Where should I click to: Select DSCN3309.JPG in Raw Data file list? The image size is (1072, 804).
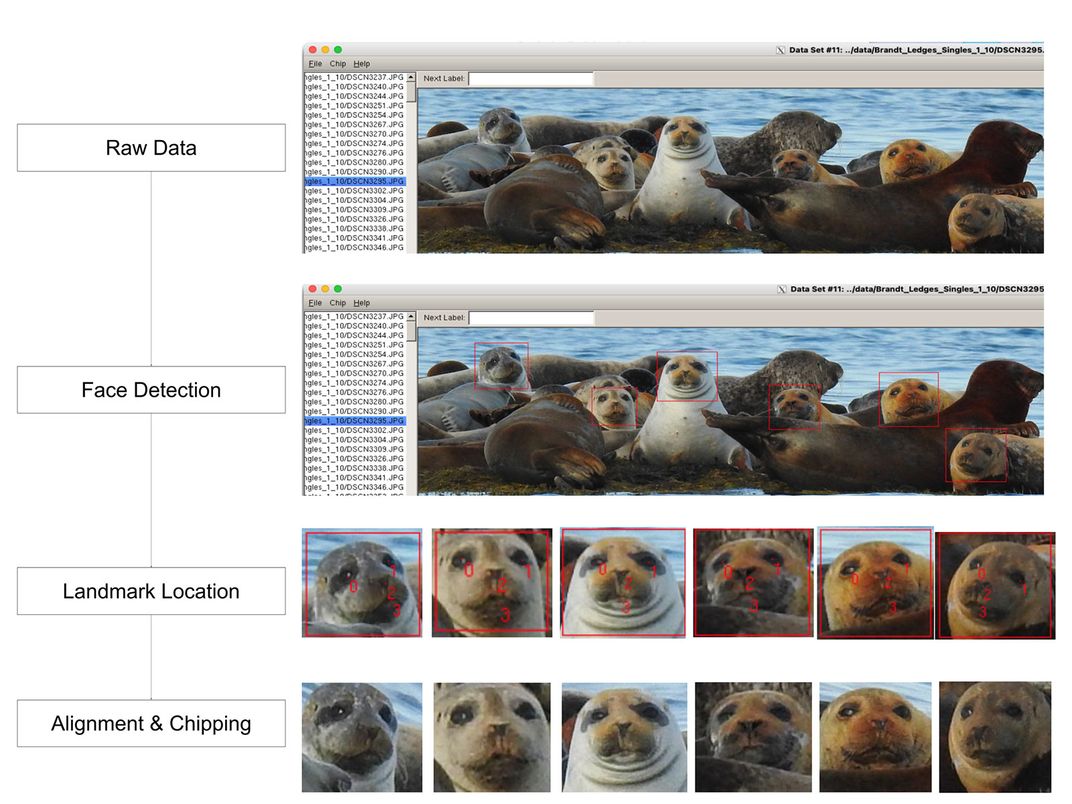(355, 210)
